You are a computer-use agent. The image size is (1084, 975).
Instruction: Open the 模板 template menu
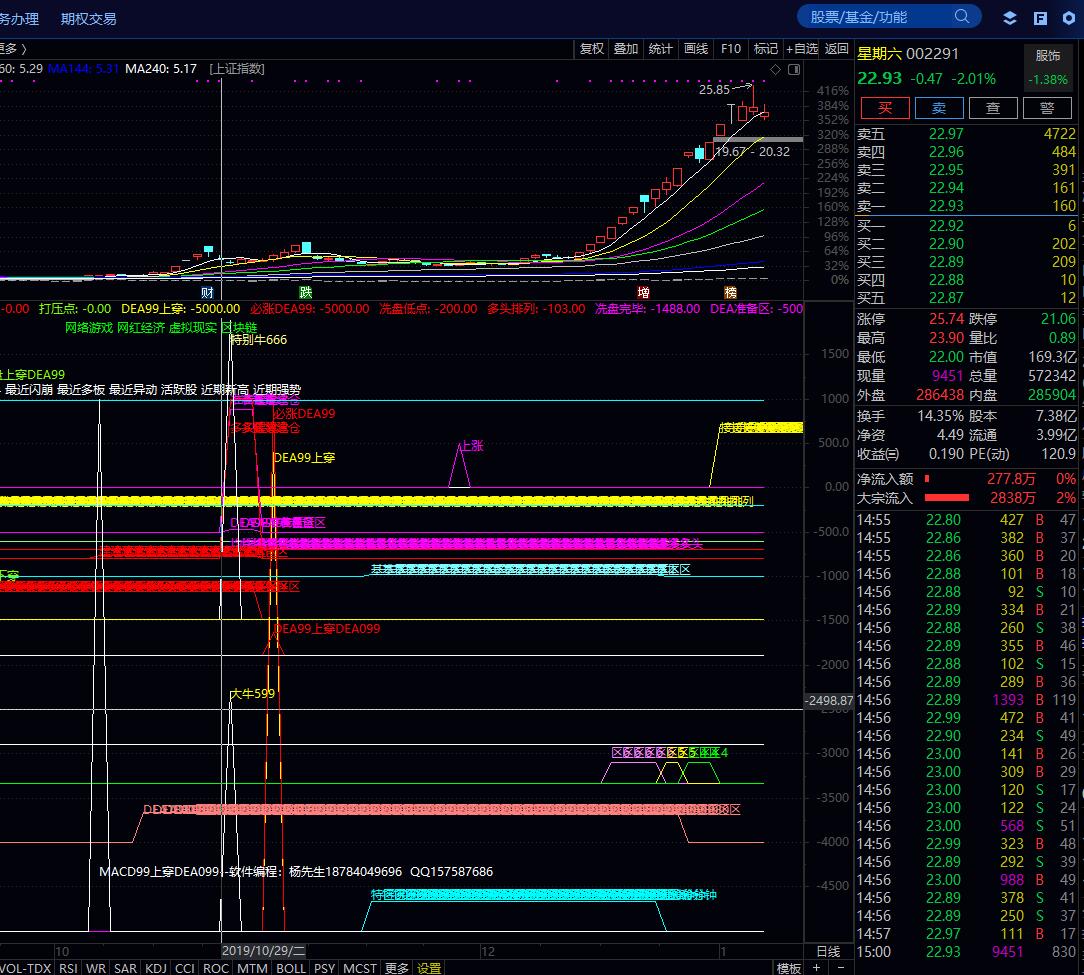789,968
